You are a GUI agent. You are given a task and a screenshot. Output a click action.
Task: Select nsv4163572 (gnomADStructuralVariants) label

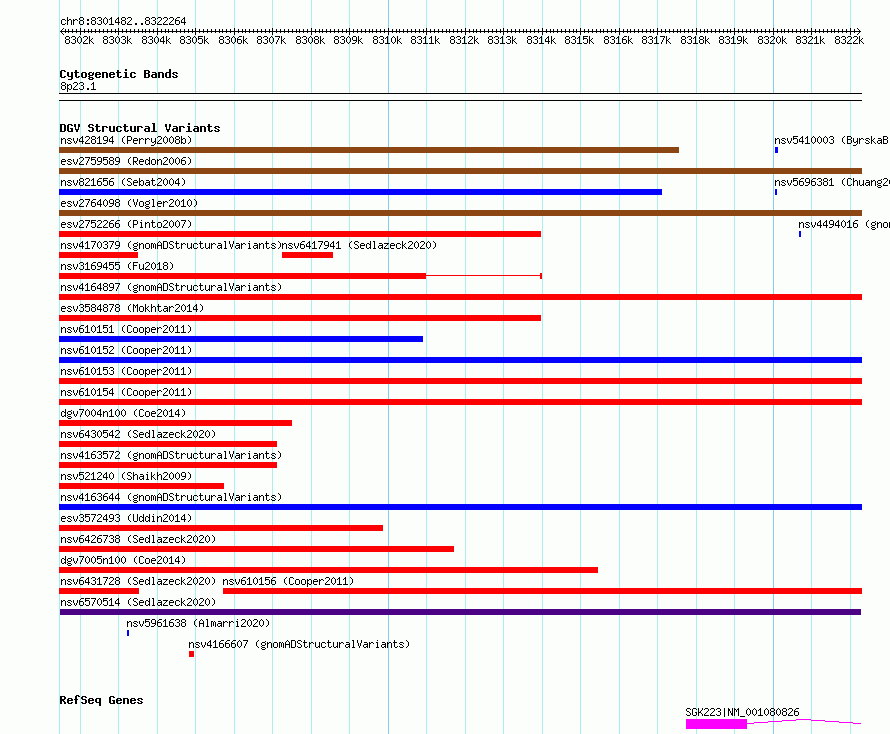[x=171, y=455]
